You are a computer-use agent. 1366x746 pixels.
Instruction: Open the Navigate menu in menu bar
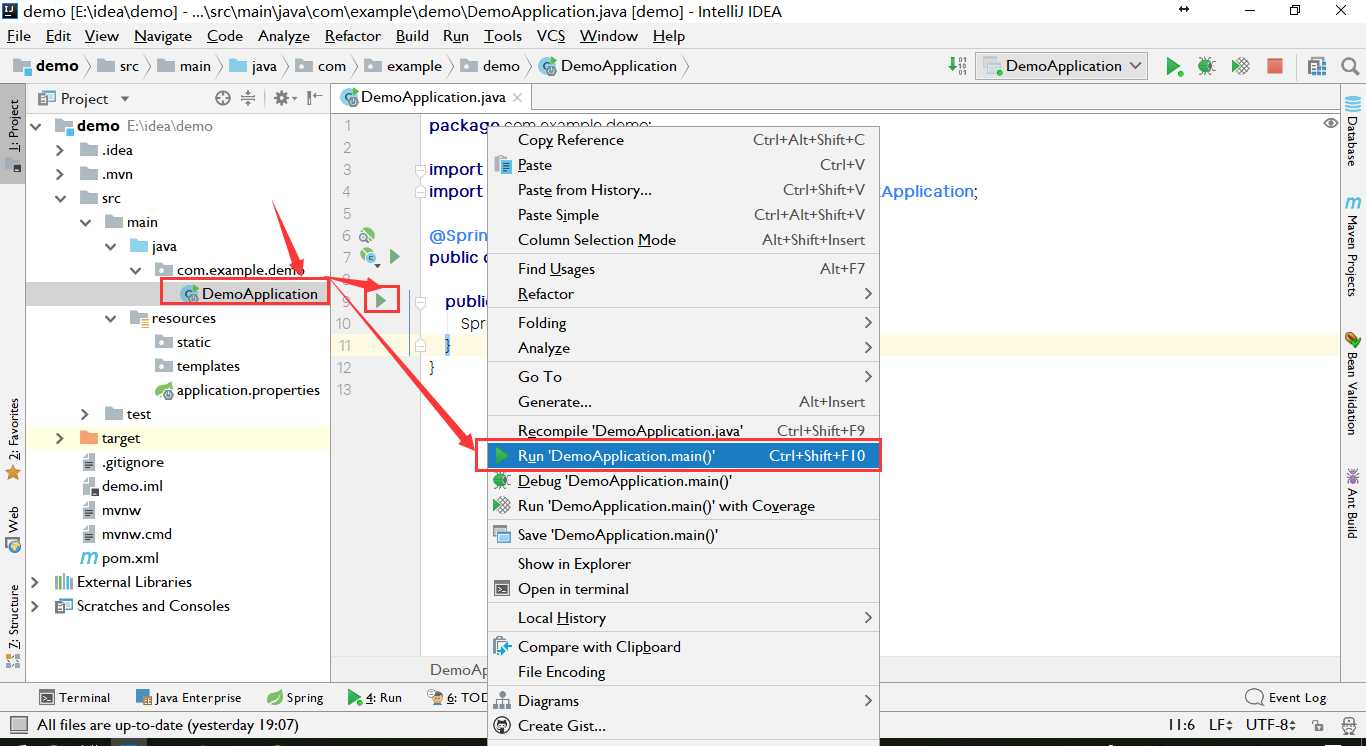163,36
